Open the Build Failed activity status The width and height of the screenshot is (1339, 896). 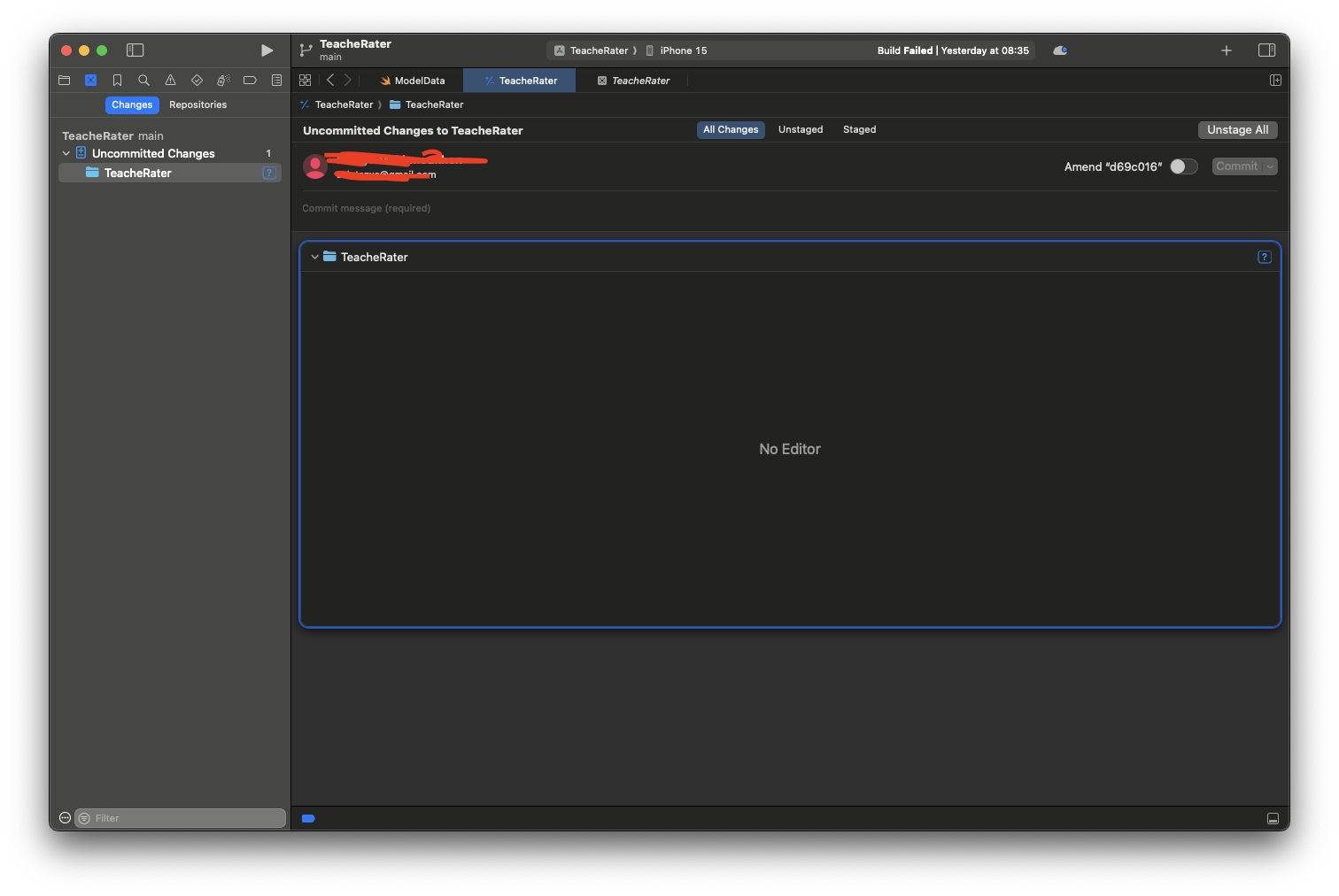[x=953, y=50]
